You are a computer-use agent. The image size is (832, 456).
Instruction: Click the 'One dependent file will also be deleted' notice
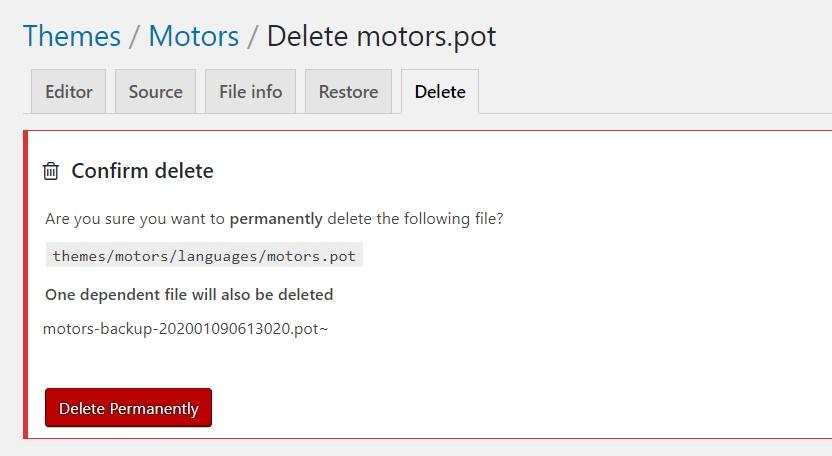click(x=189, y=295)
